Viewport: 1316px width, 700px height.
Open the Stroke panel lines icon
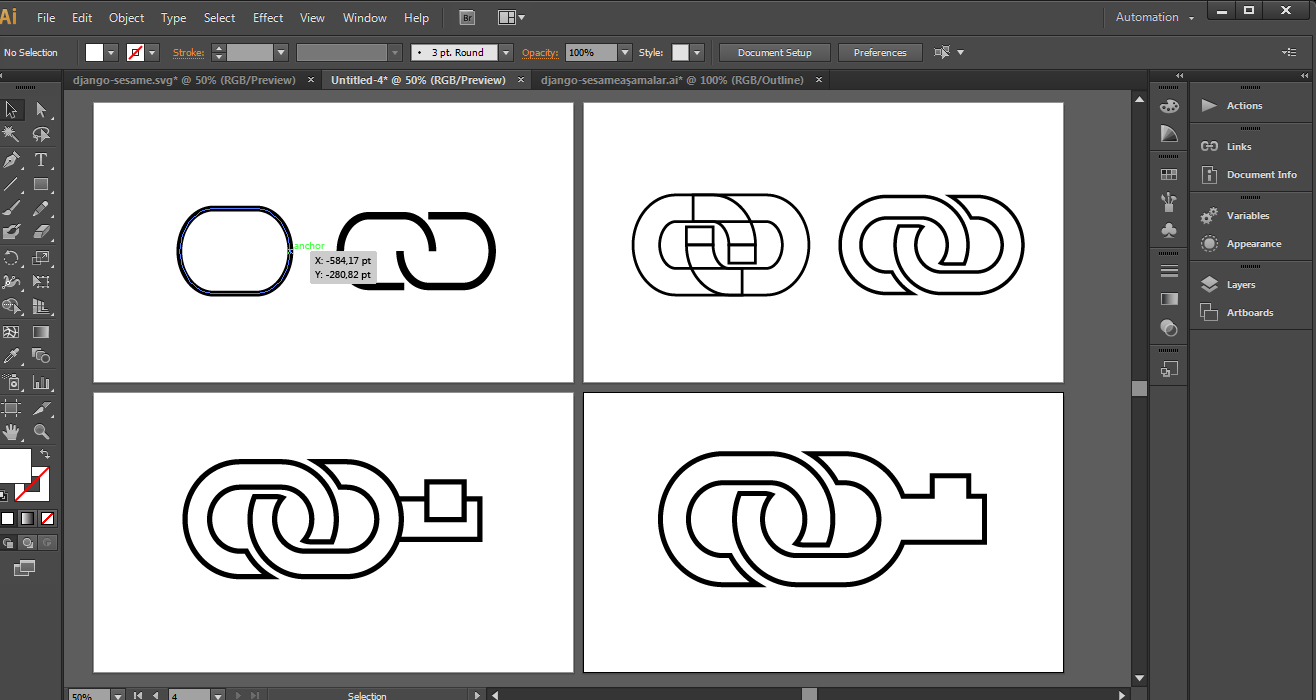(1169, 271)
